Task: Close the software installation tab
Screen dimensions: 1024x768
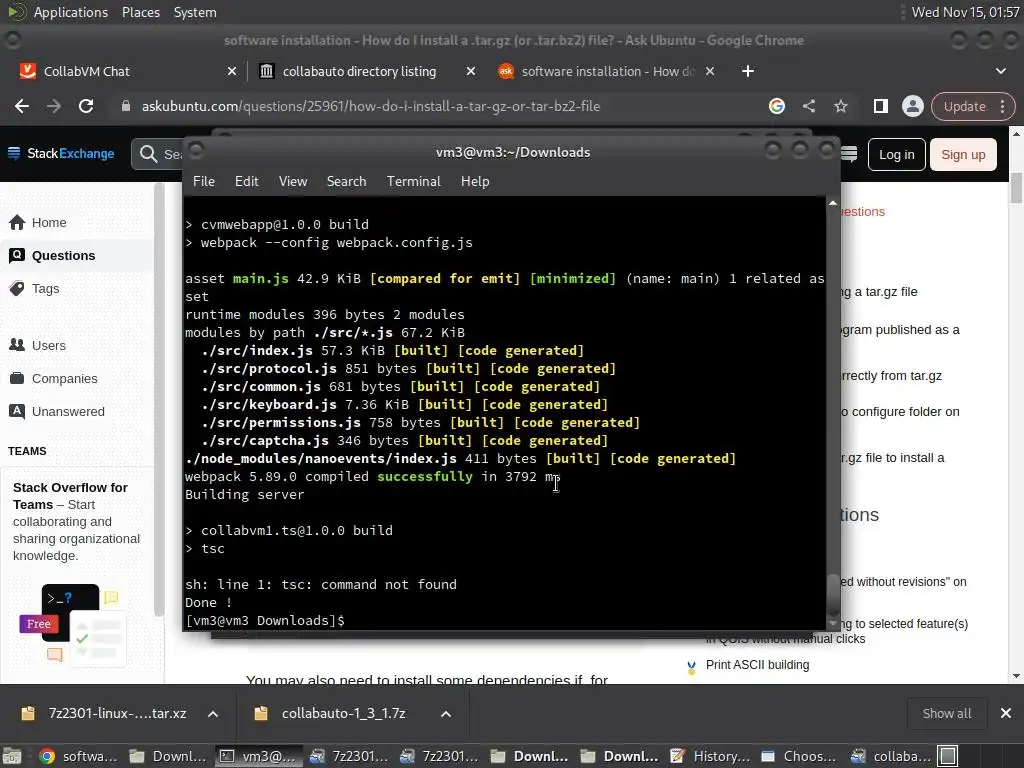Action: [710, 71]
